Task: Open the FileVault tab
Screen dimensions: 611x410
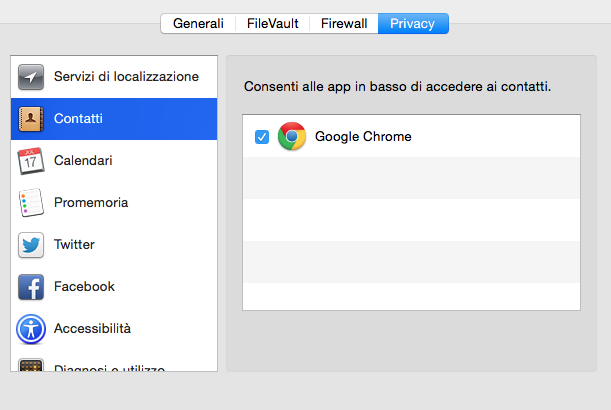Action: point(273,23)
